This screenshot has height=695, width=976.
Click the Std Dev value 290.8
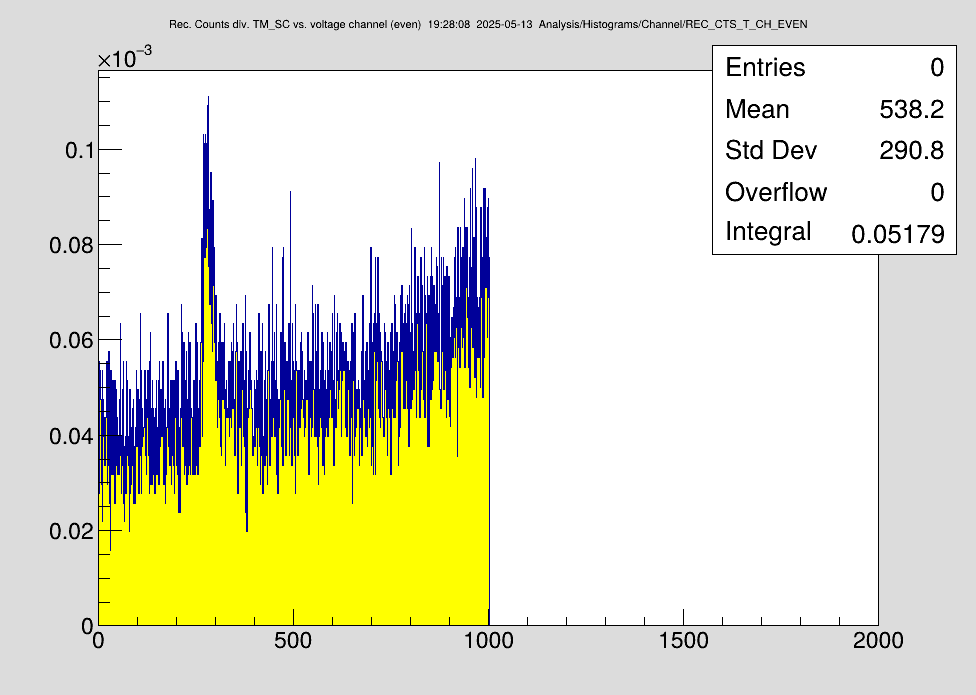tap(911, 151)
